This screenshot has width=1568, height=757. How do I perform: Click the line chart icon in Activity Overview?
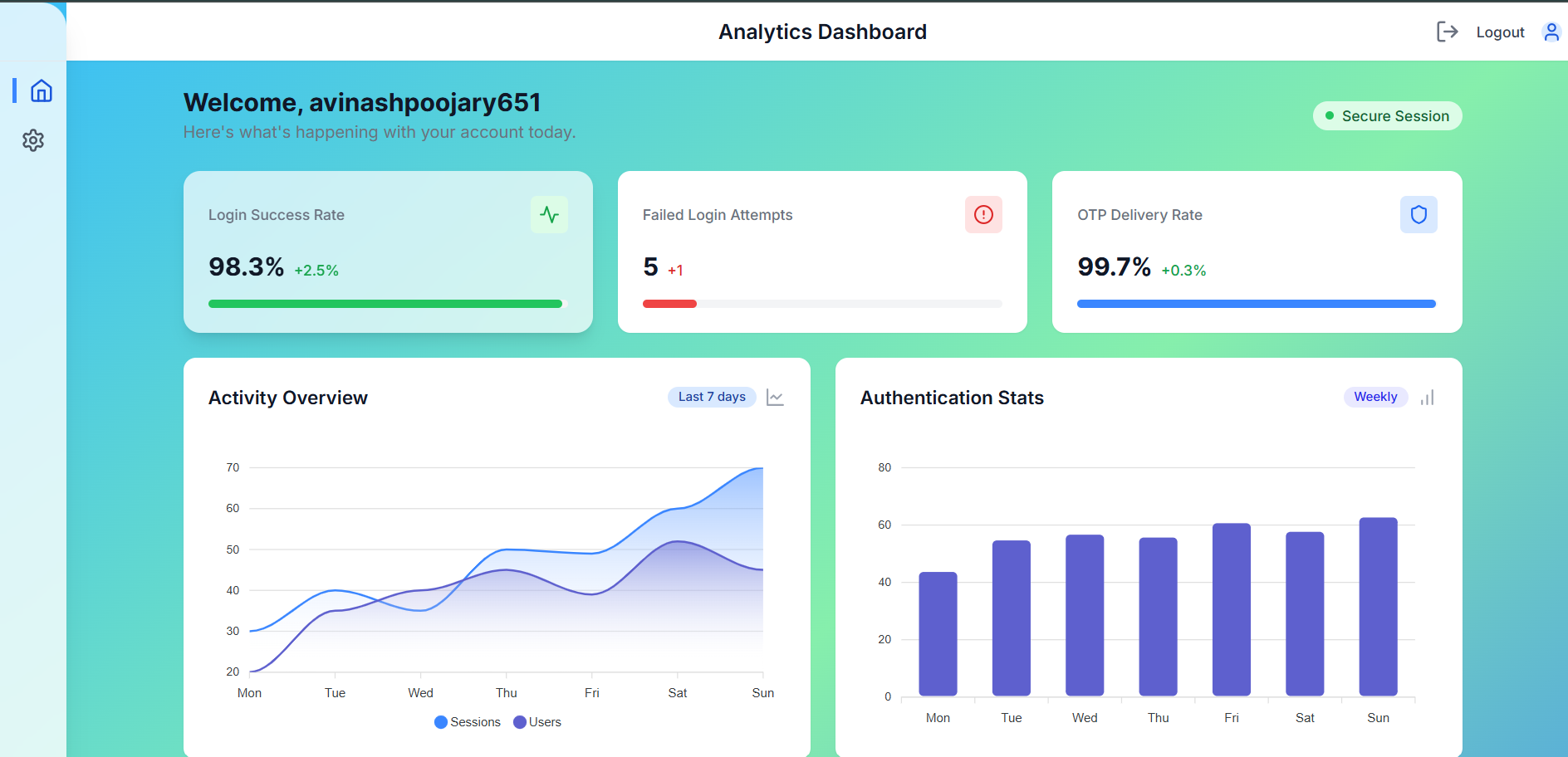coord(775,398)
